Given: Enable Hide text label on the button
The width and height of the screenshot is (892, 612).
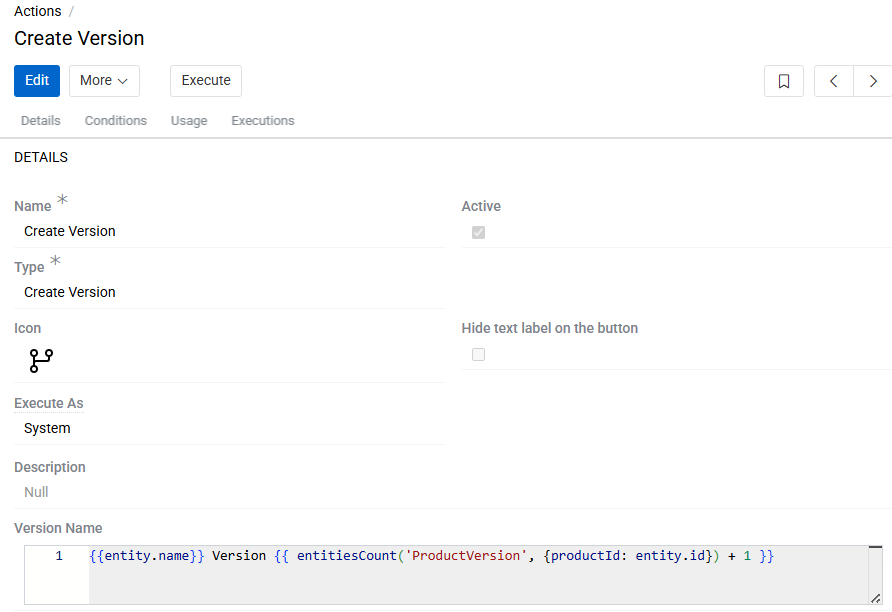Looking at the screenshot, I should 478,354.
